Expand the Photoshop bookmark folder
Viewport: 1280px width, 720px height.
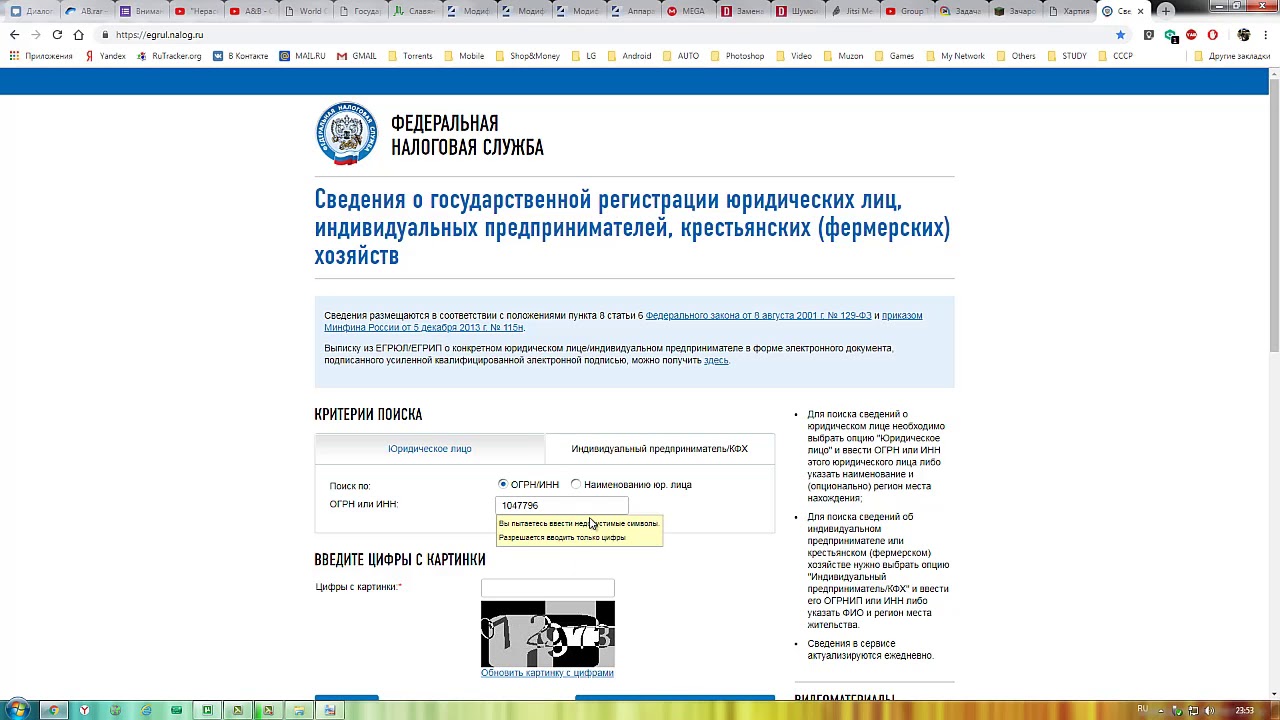click(x=737, y=56)
